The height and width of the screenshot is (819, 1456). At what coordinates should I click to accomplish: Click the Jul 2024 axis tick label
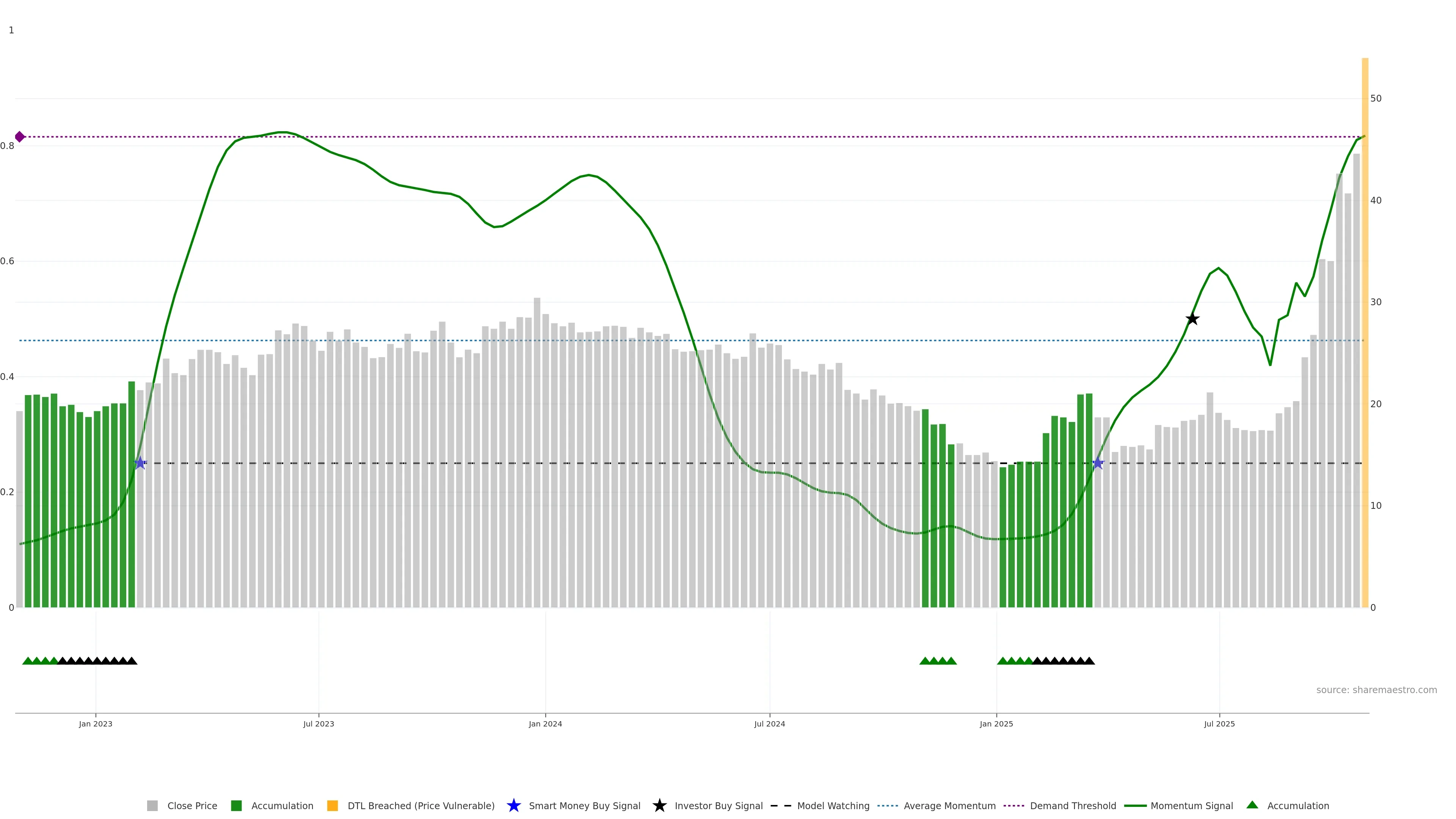[769, 723]
